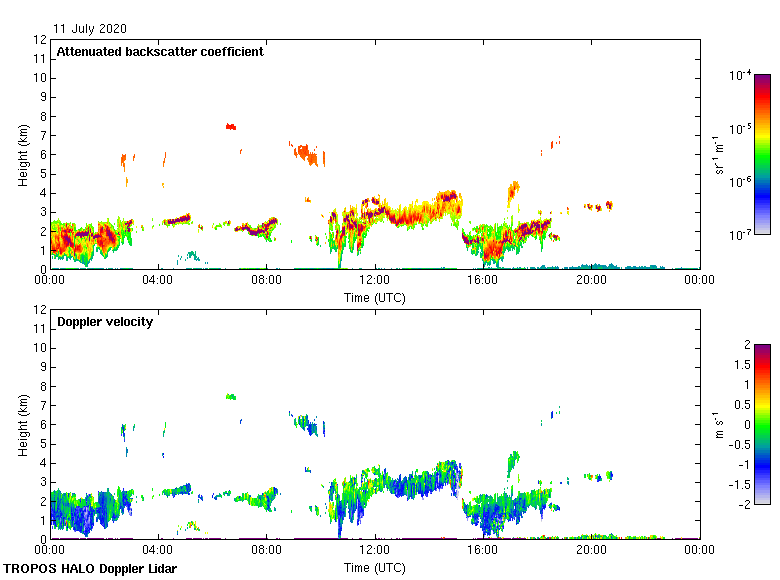
Task: Select the 'Attenuated backscatter coefficient' plot title
Action: coord(160,52)
